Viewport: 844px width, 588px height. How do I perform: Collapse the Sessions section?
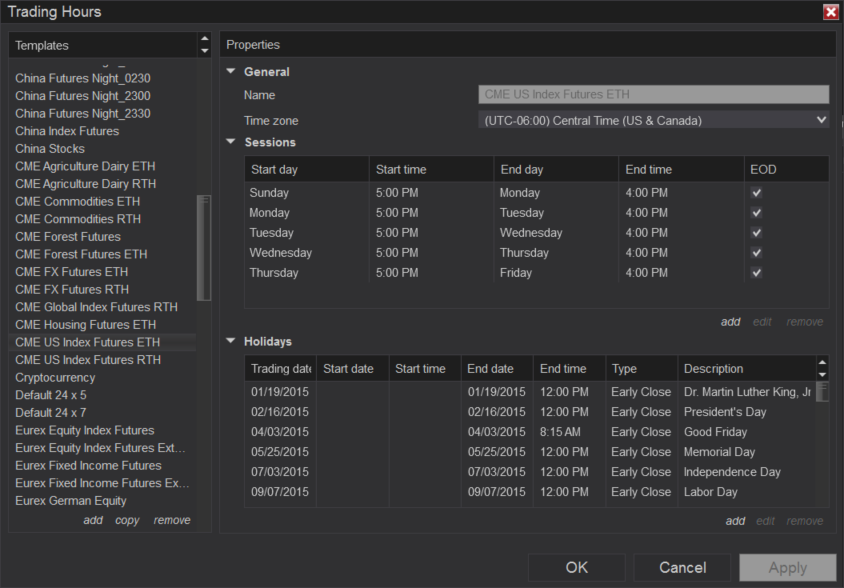(x=231, y=140)
